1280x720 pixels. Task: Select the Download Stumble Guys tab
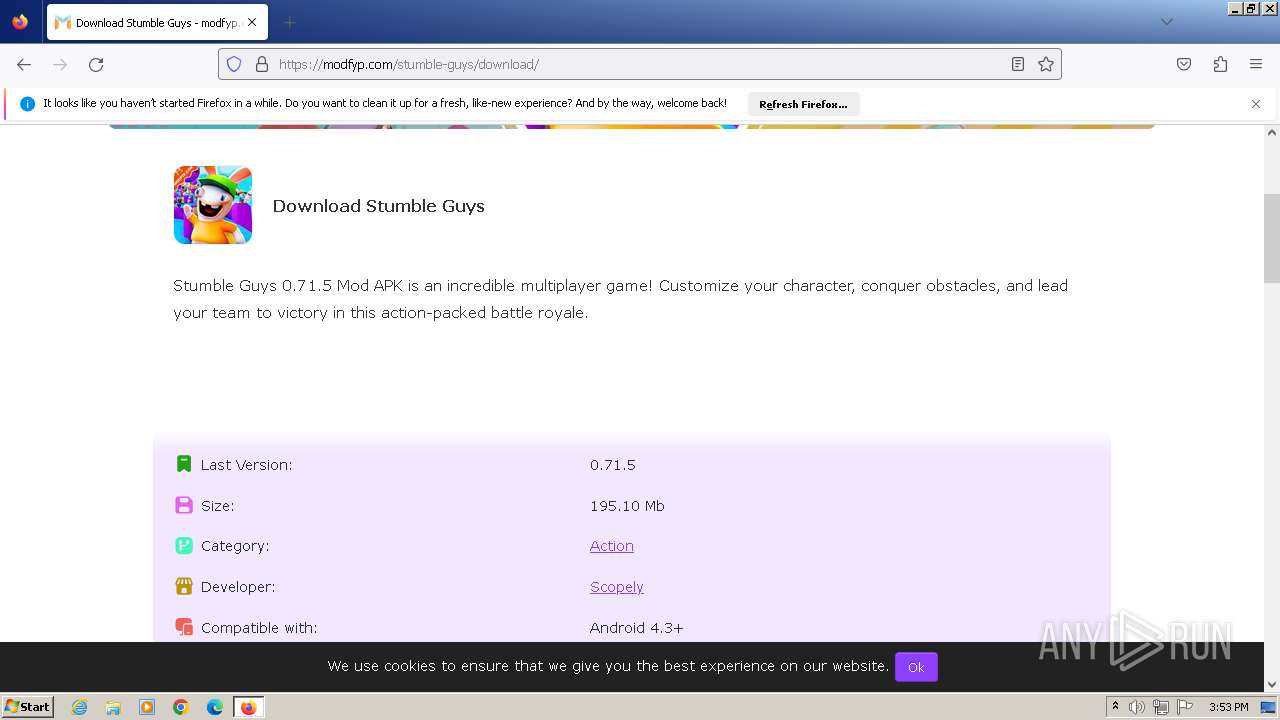(x=157, y=22)
